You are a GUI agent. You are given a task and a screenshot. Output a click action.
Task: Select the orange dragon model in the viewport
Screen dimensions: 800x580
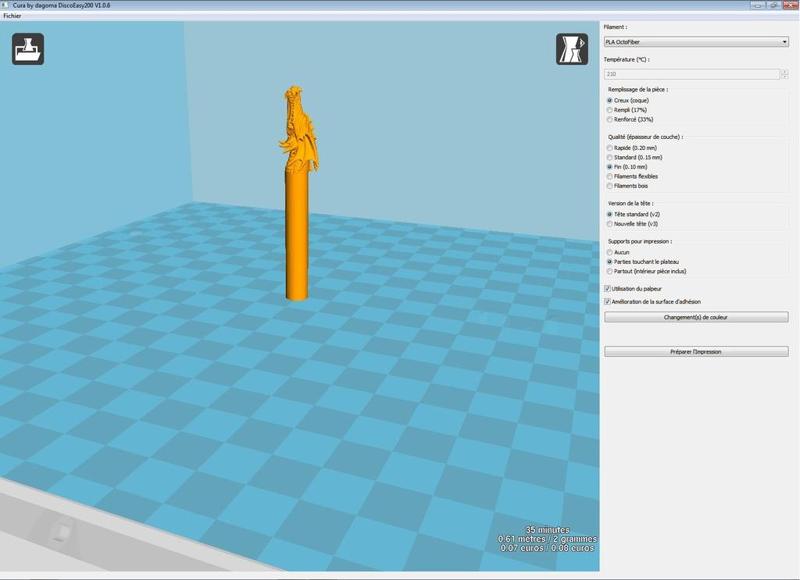click(x=297, y=193)
